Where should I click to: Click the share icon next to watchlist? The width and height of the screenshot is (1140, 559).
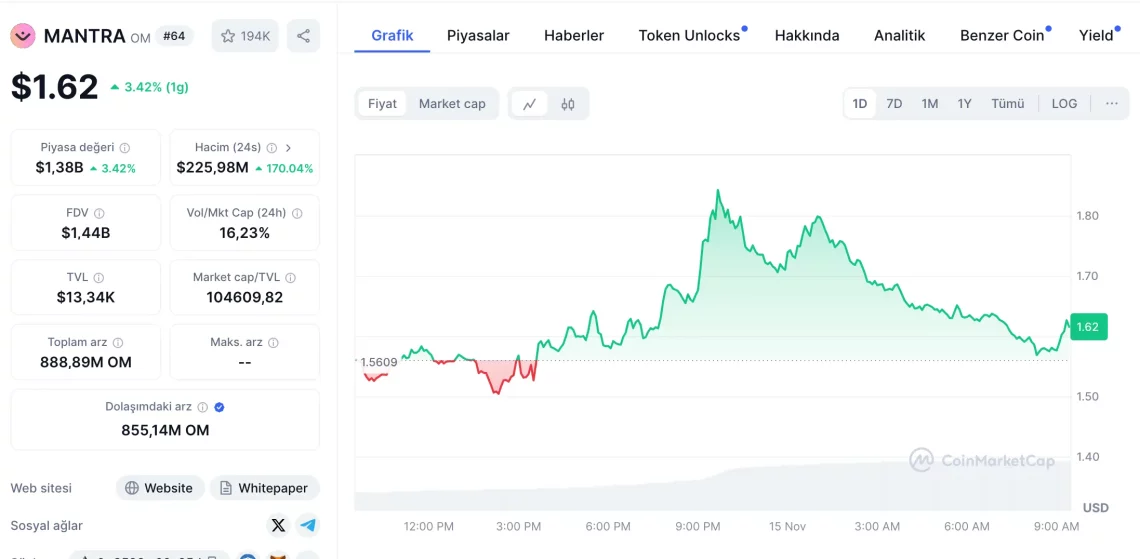pyautogui.click(x=303, y=36)
